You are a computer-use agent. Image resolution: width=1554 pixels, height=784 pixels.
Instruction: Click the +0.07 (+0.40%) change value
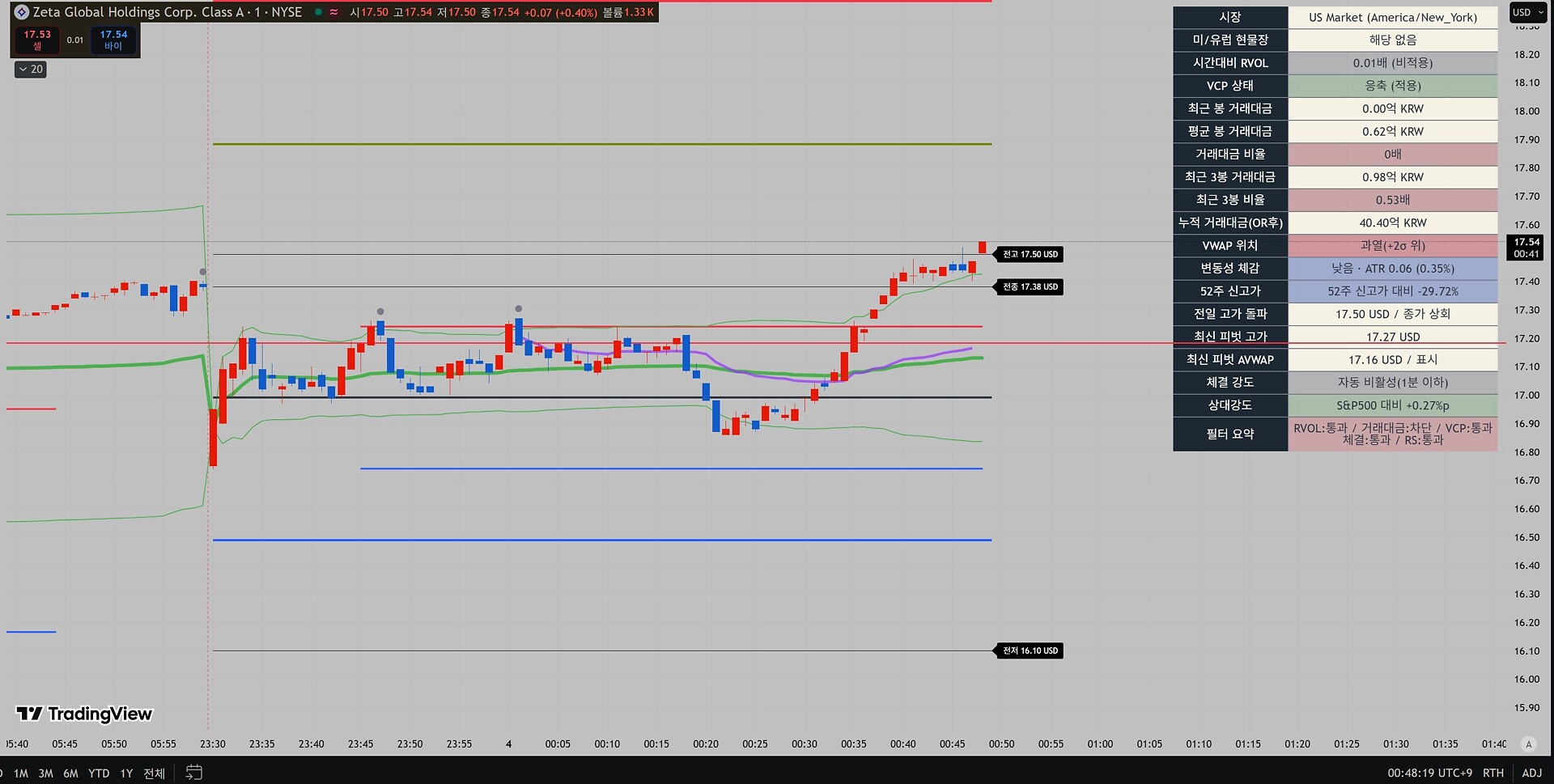(x=560, y=12)
